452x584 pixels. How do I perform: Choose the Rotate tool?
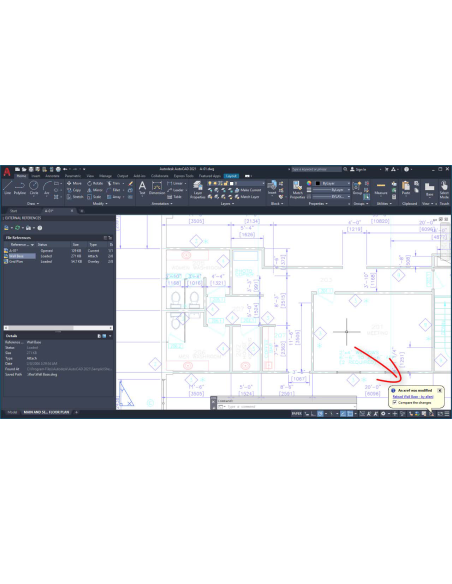coord(95,183)
